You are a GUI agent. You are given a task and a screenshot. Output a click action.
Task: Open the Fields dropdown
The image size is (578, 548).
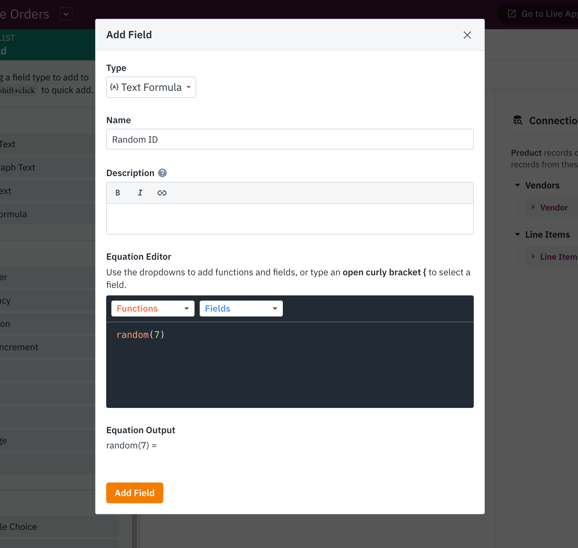click(x=241, y=308)
